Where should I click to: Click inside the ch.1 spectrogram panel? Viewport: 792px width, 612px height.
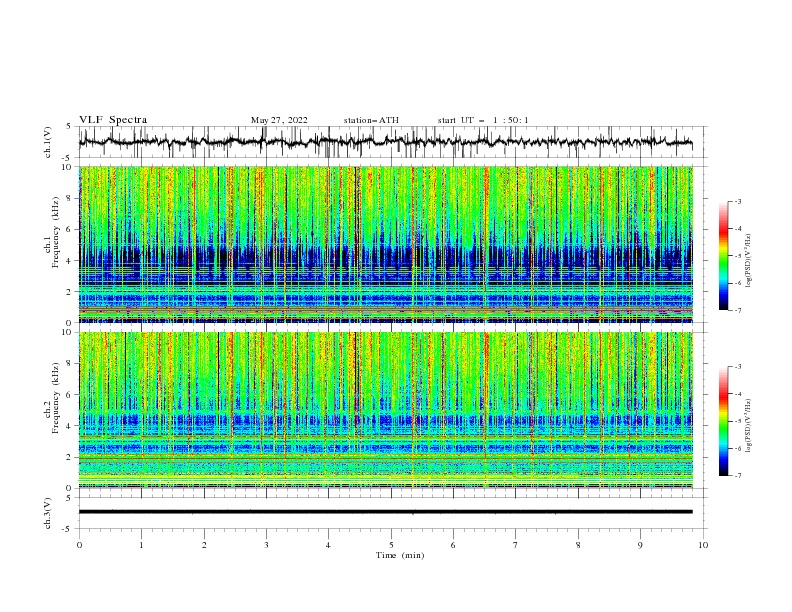[x=386, y=244]
